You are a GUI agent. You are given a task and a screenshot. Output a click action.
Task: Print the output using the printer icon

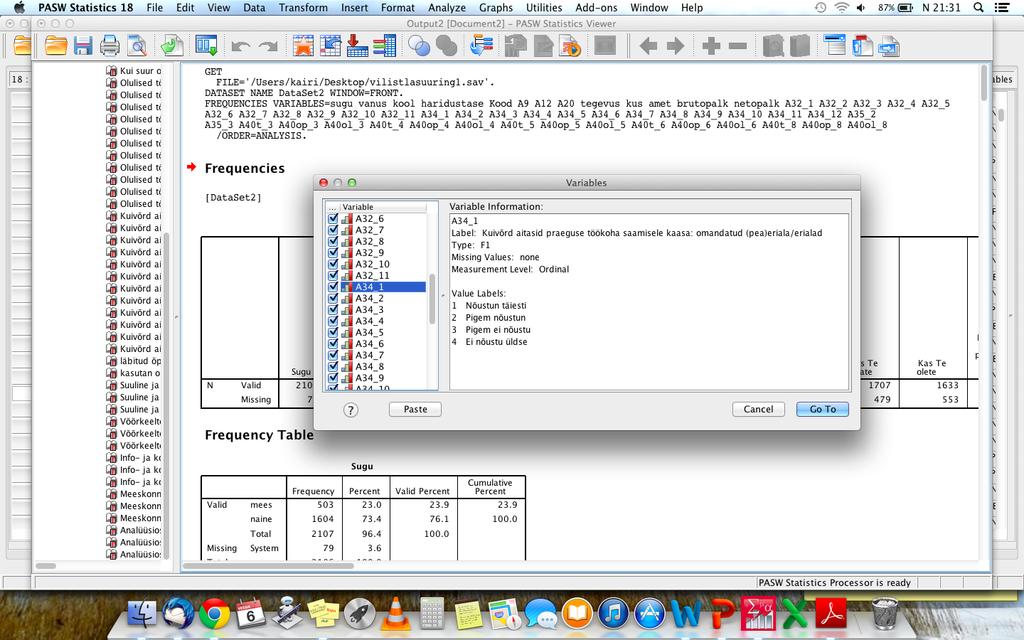coord(110,46)
